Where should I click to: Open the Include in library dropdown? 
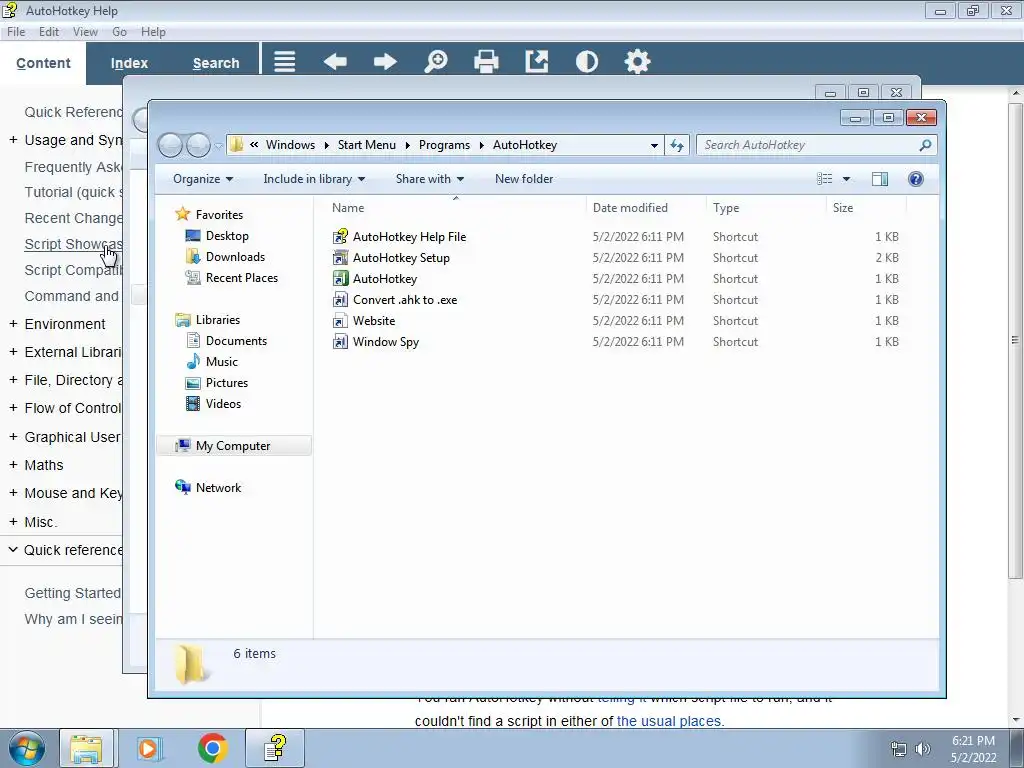coord(314,179)
